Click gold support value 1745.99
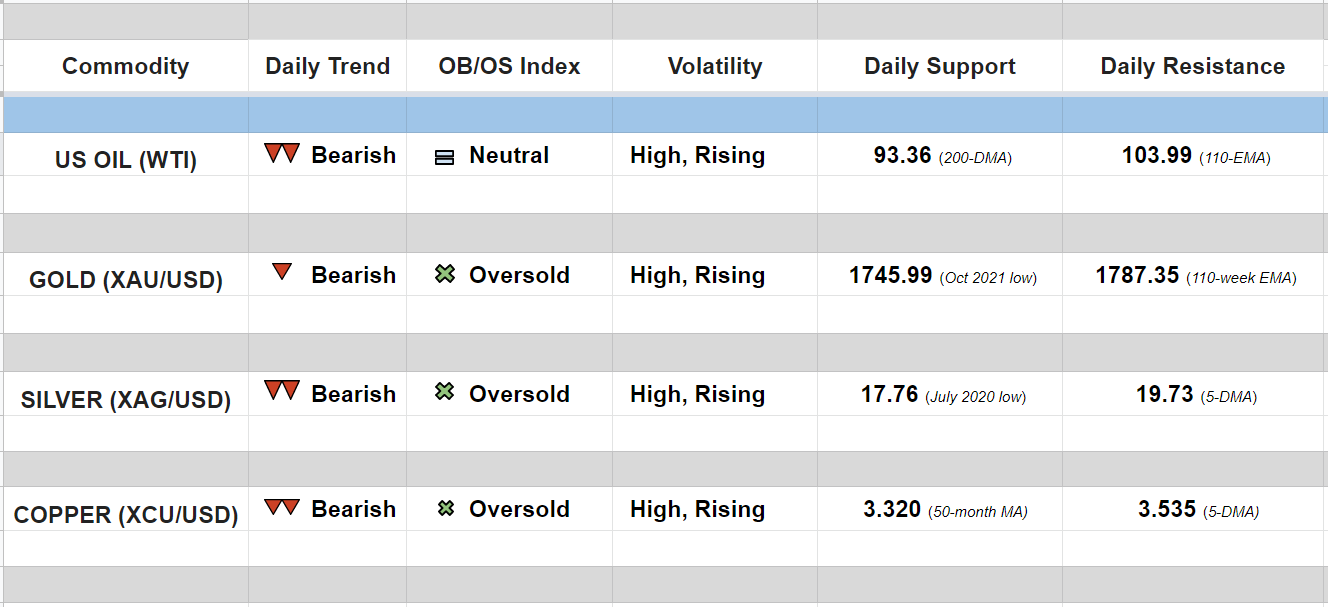The width and height of the screenshot is (1328, 607). (x=890, y=275)
